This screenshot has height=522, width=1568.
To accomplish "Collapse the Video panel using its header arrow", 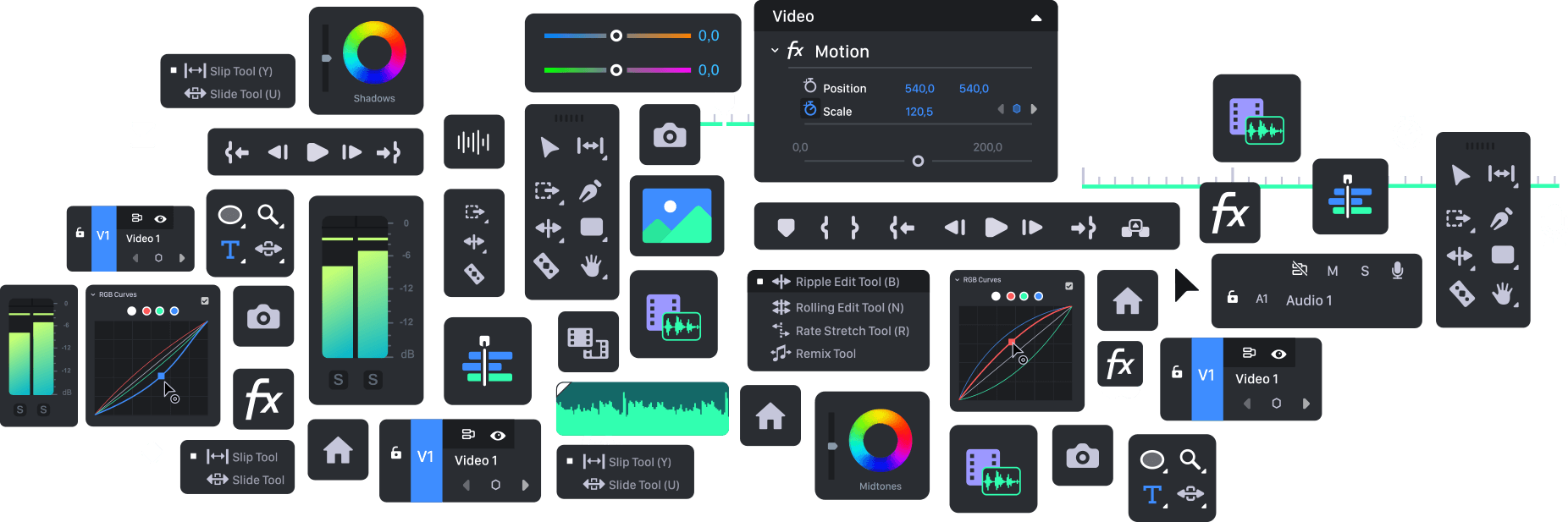I will coord(1035,18).
